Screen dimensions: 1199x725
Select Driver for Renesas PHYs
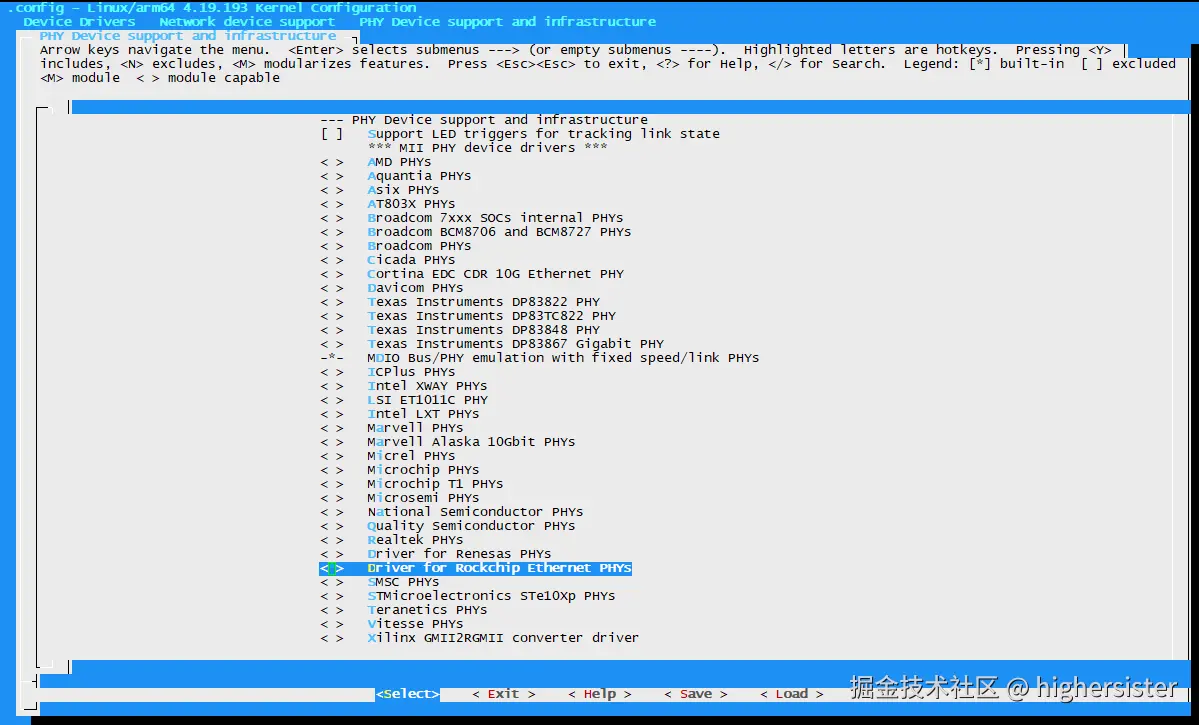436,554
